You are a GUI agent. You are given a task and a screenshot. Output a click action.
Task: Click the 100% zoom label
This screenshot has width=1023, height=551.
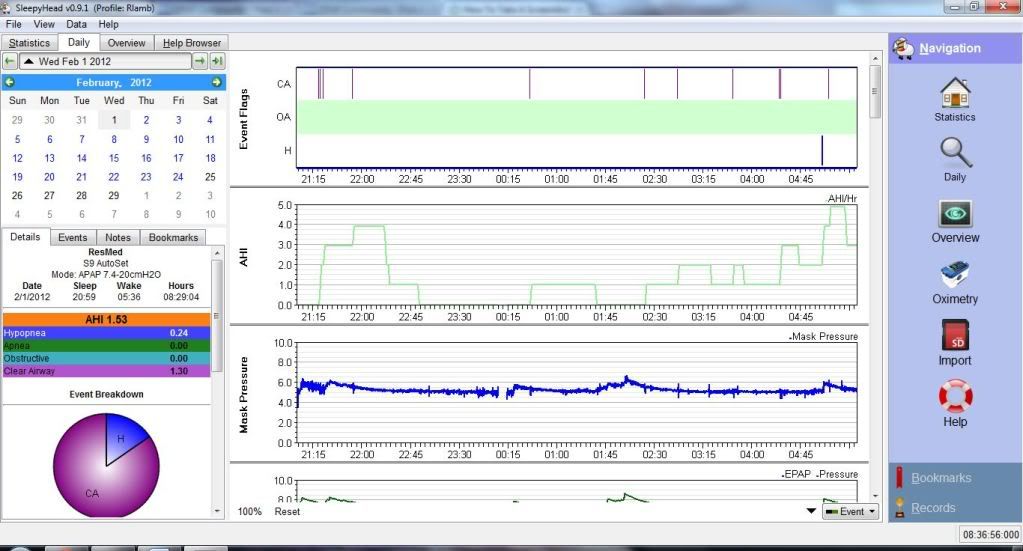[x=249, y=512]
